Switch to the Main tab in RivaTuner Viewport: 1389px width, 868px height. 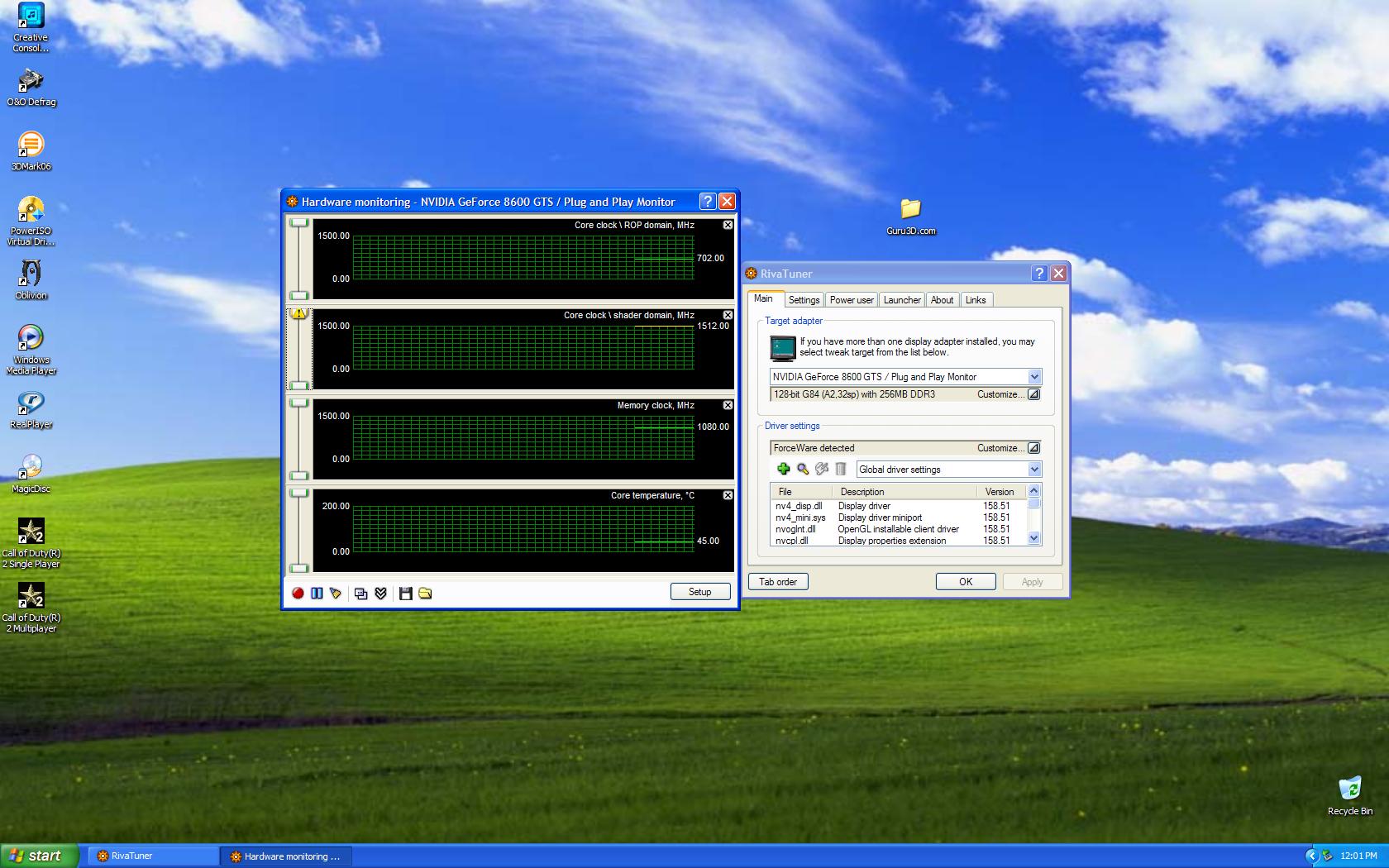click(x=764, y=299)
